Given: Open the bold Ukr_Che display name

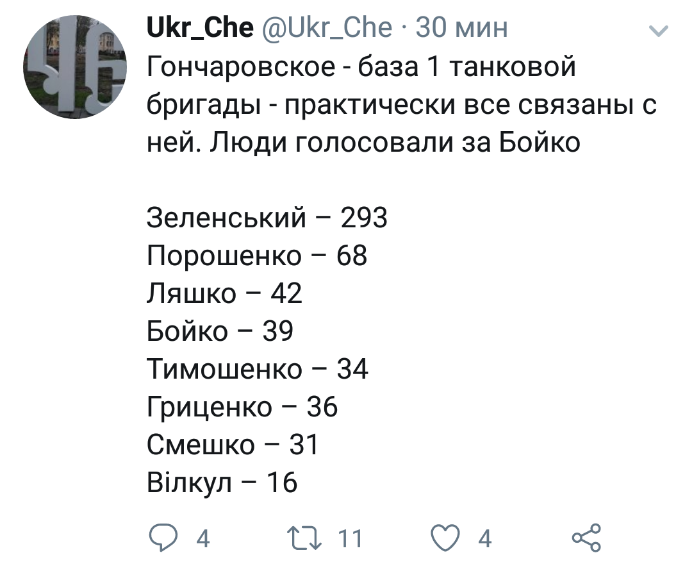Looking at the screenshot, I should click(x=200, y=28).
